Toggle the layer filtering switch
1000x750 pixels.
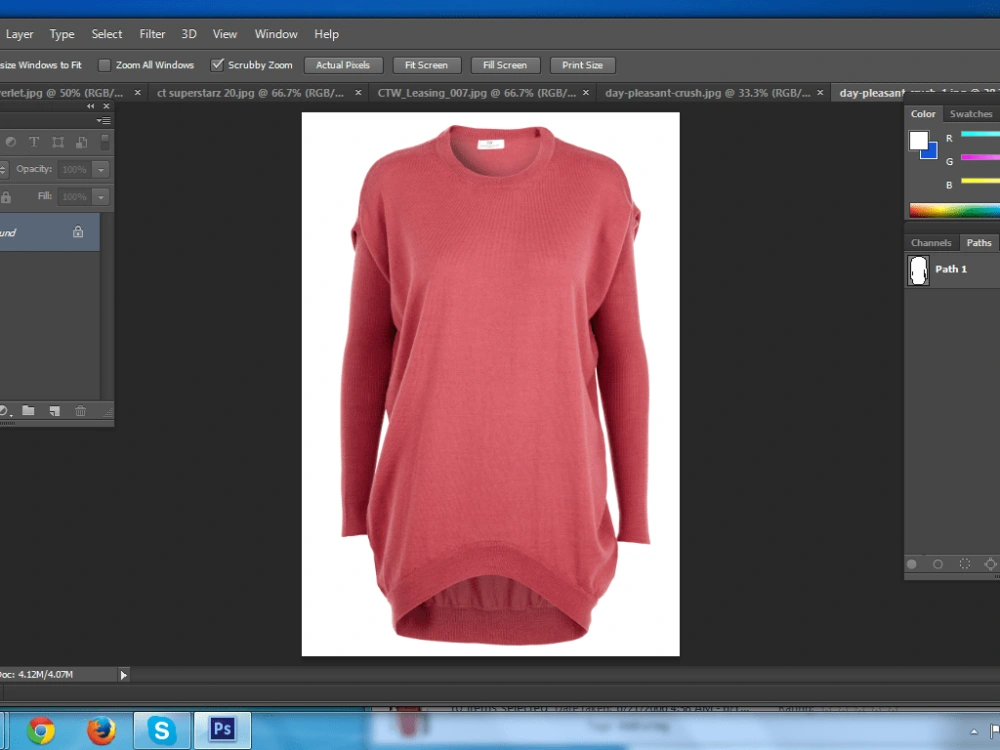105,142
